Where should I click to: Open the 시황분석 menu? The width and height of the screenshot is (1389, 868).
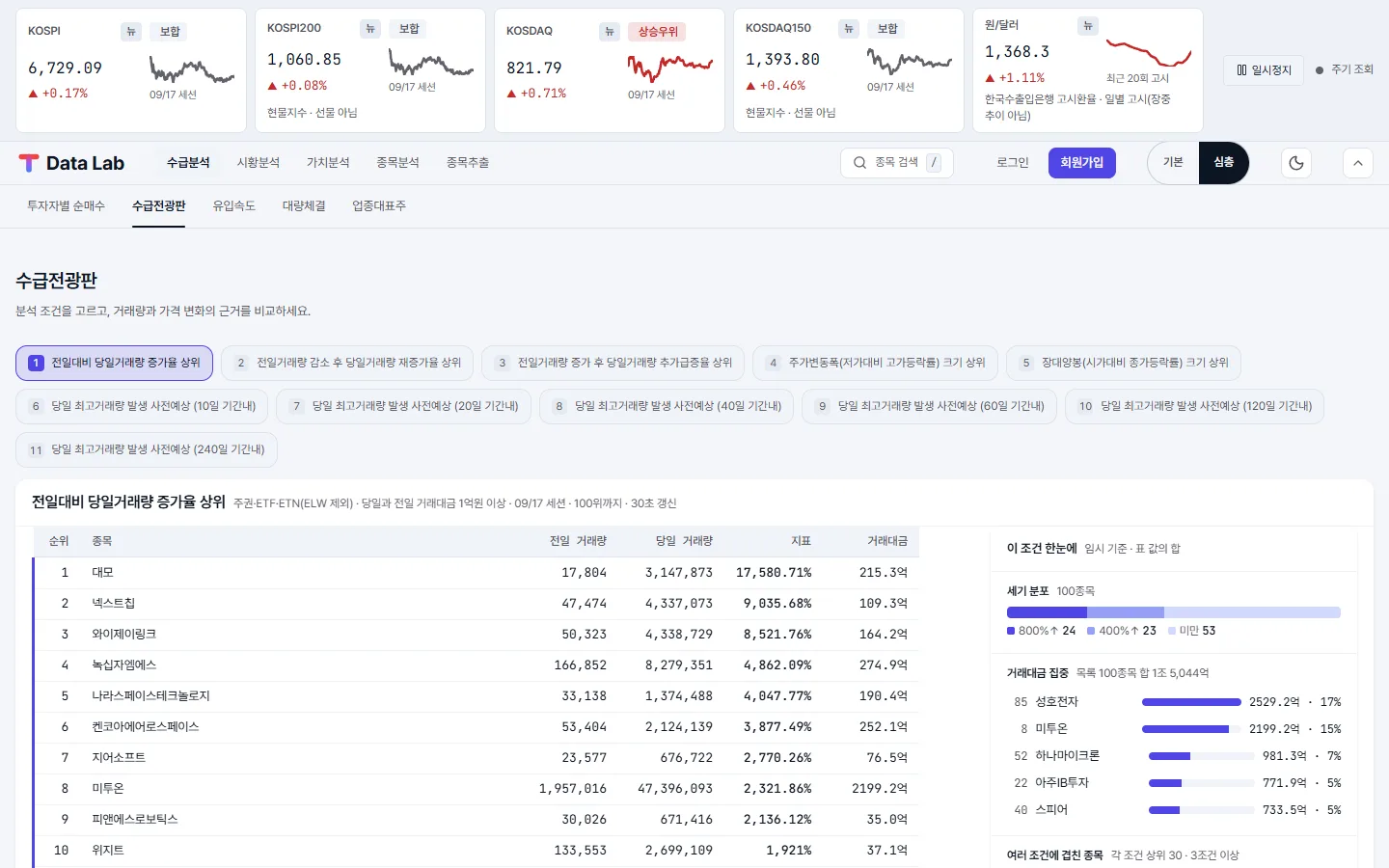[x=259, y=163]
